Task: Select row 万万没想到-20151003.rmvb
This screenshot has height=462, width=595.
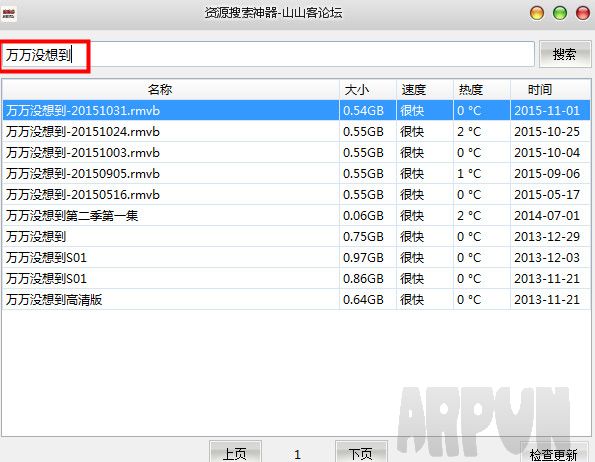Action: coord(296,152)
